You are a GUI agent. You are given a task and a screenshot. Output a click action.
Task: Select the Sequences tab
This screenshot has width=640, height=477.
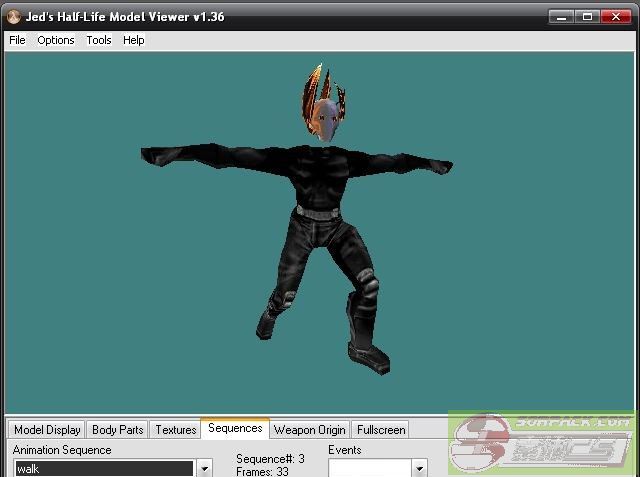pyautogui.click(x=235, y=429)
